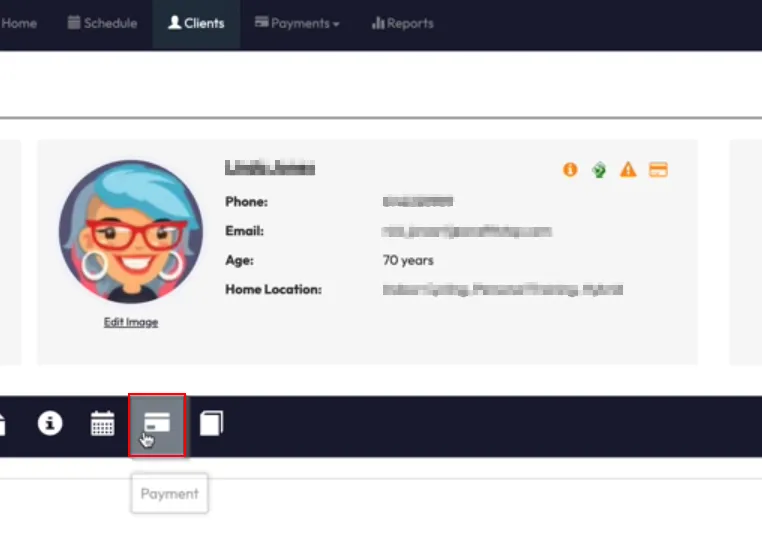This screenshot has height=546, width=762.
Task: Click the home icon at toolbar's left edge
Action: (x=2, y=424)
